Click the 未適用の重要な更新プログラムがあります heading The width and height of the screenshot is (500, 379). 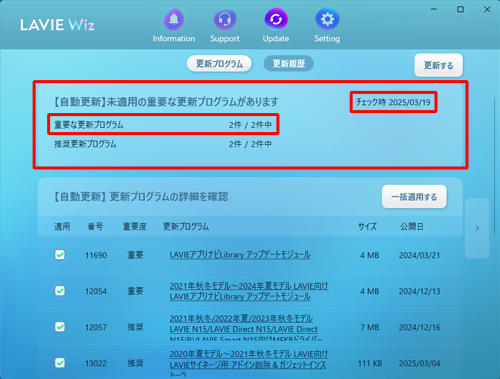tap(192, 102)
